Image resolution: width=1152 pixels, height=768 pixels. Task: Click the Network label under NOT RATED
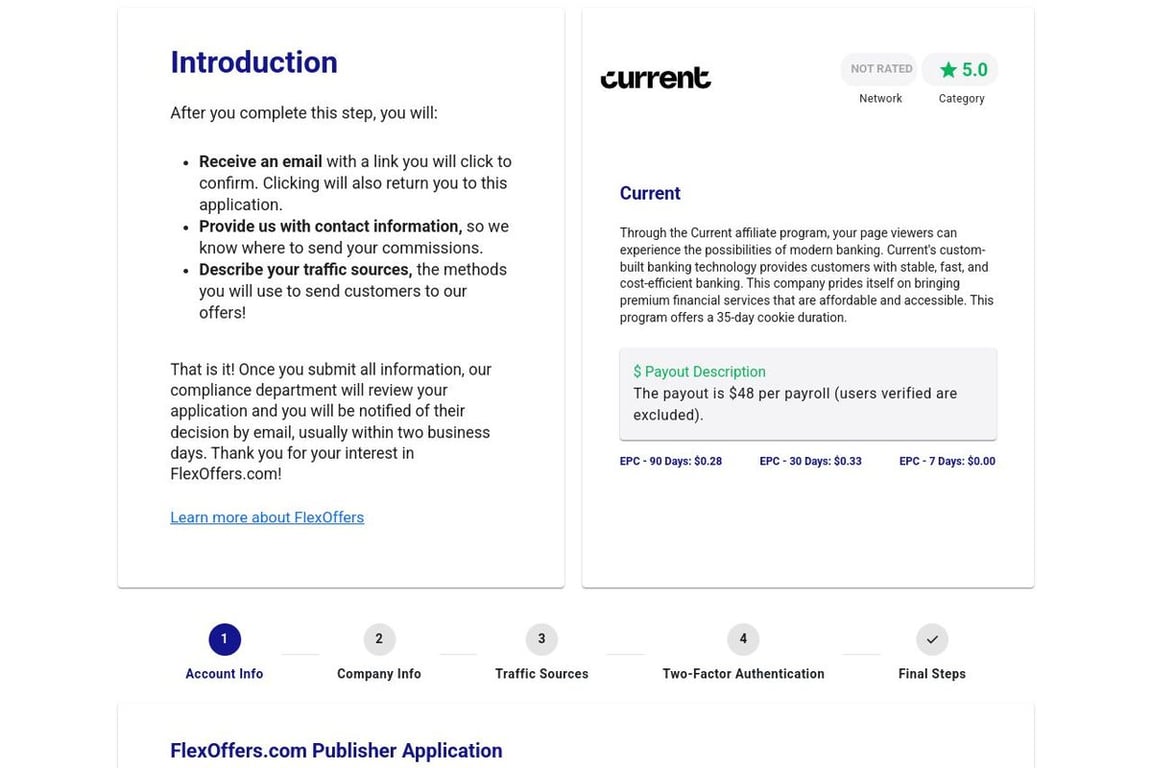pos(880,98)
